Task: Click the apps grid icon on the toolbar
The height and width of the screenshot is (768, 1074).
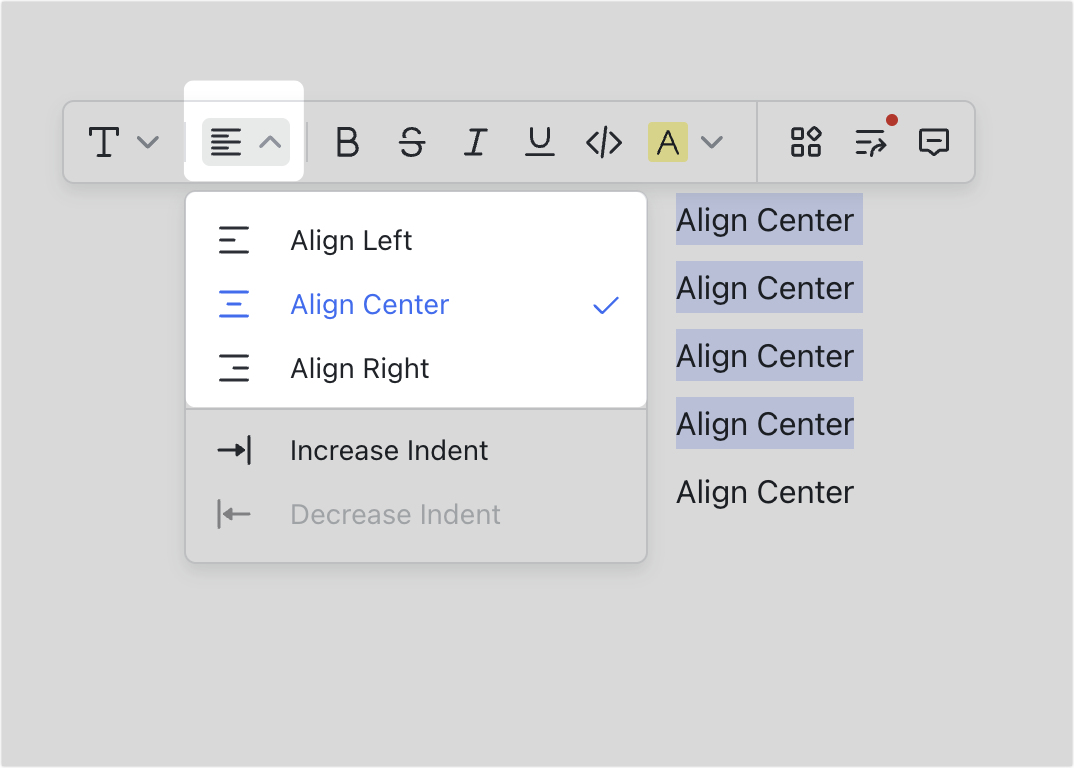Action: pos(805,142)
